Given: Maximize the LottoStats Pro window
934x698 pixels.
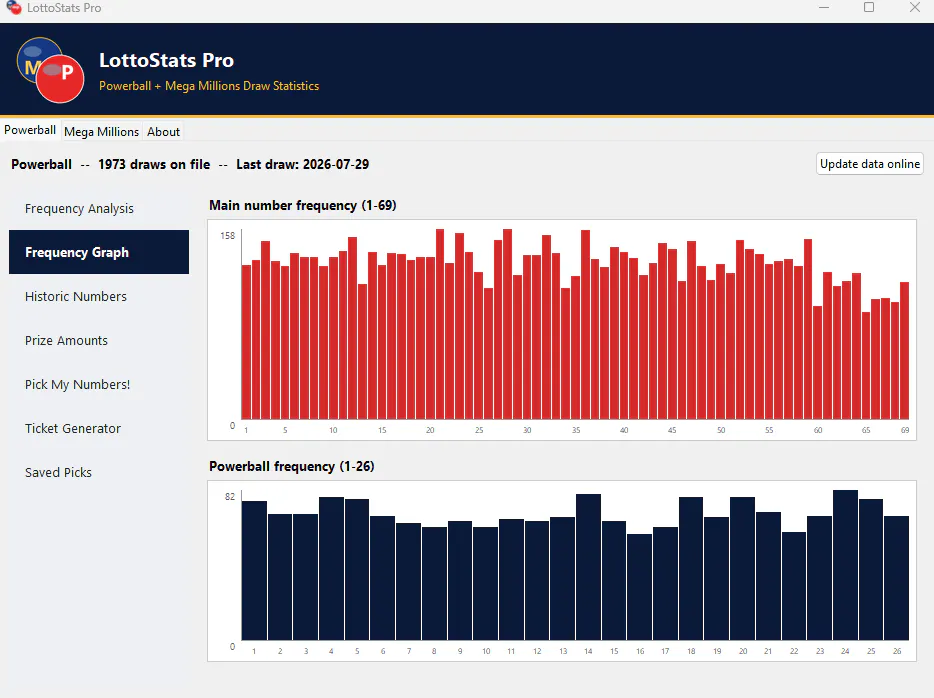Looking at the screenshot, I should coord(869,8).
